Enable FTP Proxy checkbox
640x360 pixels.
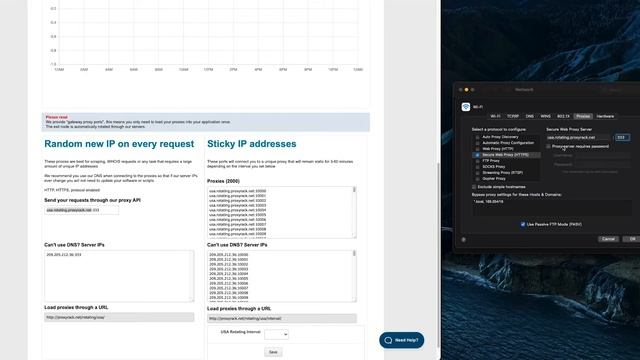[477, 161]
